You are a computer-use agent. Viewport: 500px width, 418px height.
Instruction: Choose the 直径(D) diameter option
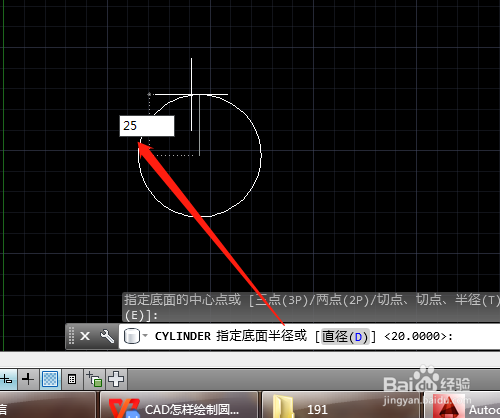click(345, 336)
